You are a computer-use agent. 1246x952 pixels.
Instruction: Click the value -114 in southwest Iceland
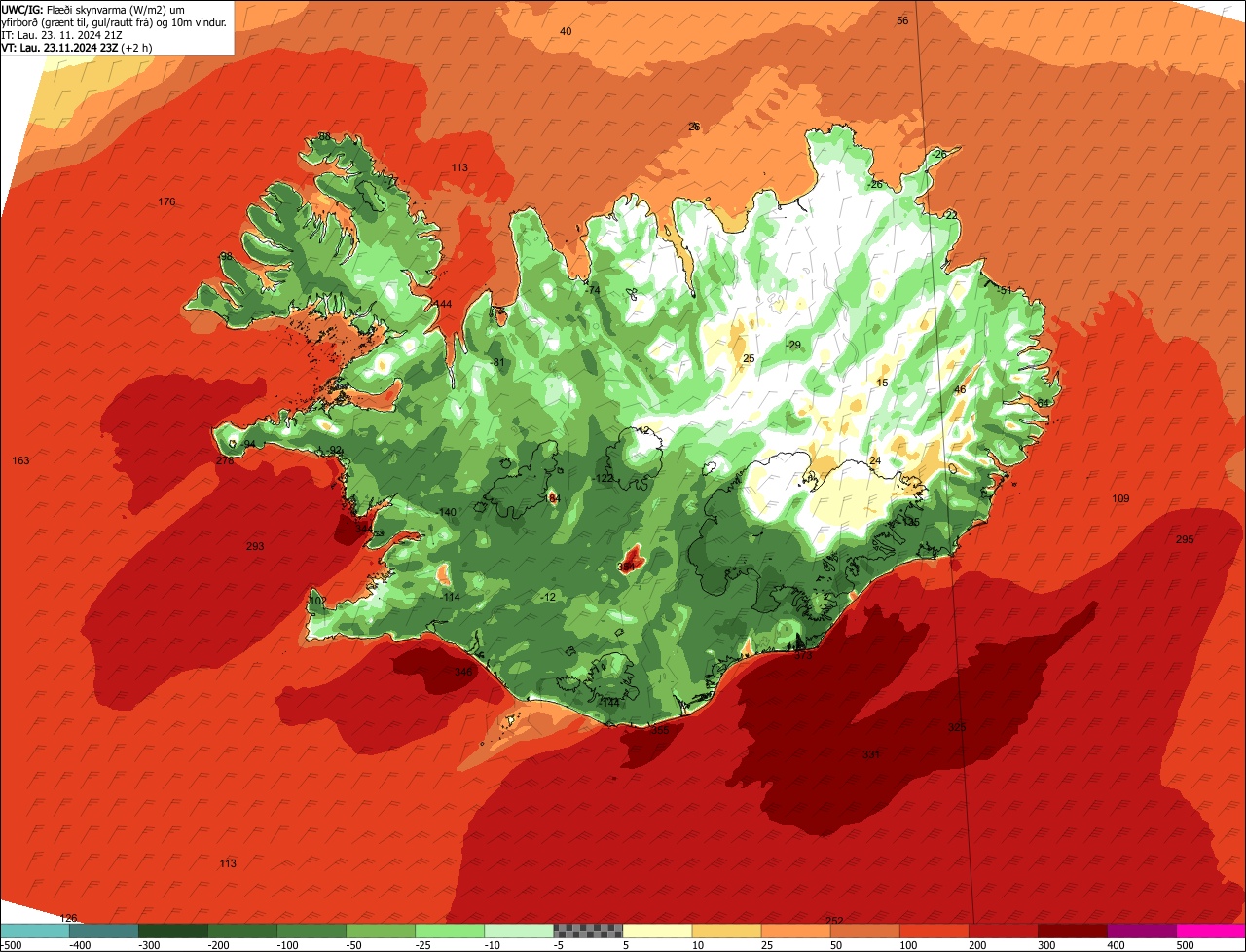pos(450,597)
